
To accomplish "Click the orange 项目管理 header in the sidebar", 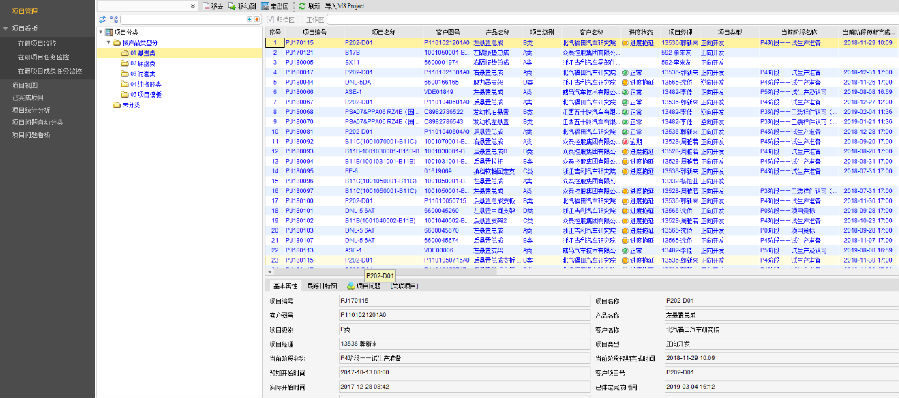I will point(25,11).
